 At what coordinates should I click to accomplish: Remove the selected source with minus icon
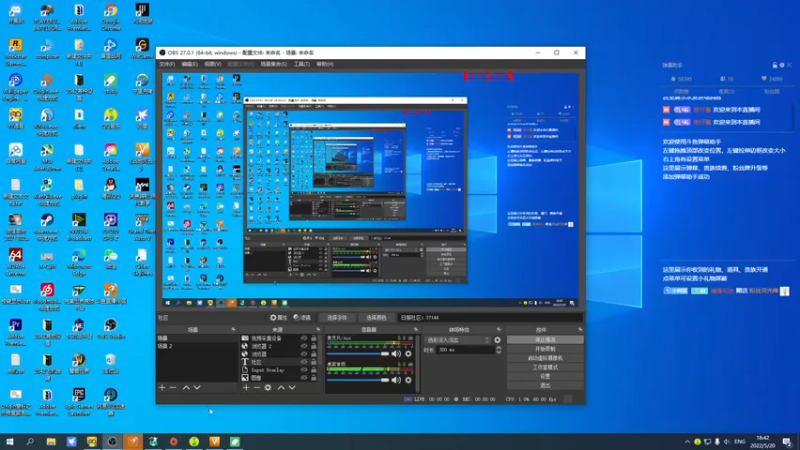257,388
